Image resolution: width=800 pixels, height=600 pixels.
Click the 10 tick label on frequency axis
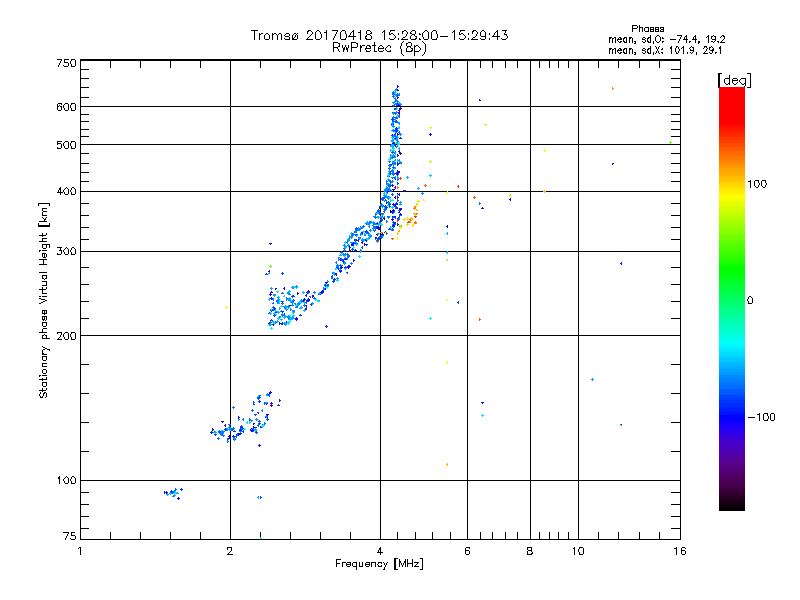tap(578, 551)
